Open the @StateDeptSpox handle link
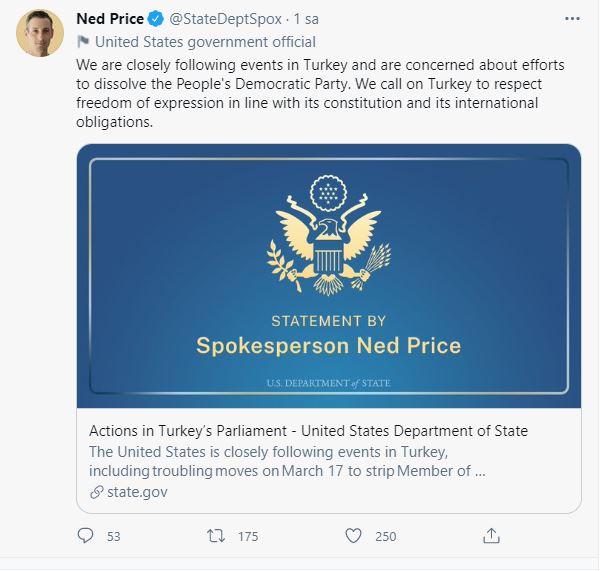The width and height of the screenshot is (605, 571). [223, 19]
